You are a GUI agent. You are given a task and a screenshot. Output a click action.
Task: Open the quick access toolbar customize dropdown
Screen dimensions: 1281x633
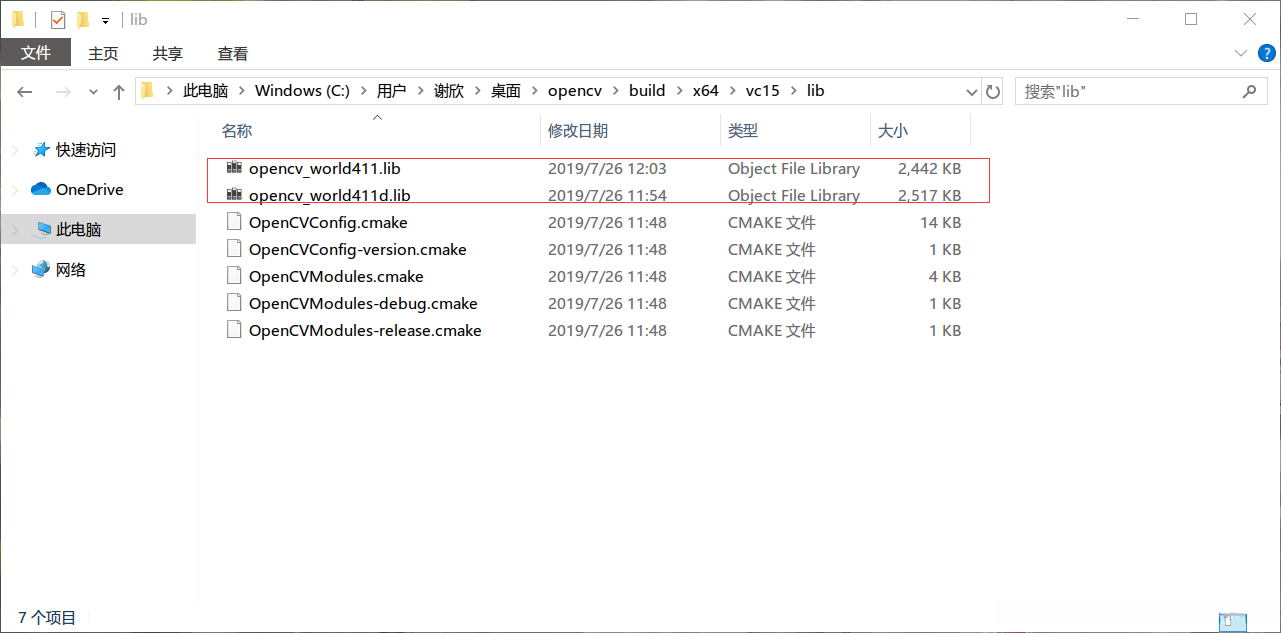[105, 20]
